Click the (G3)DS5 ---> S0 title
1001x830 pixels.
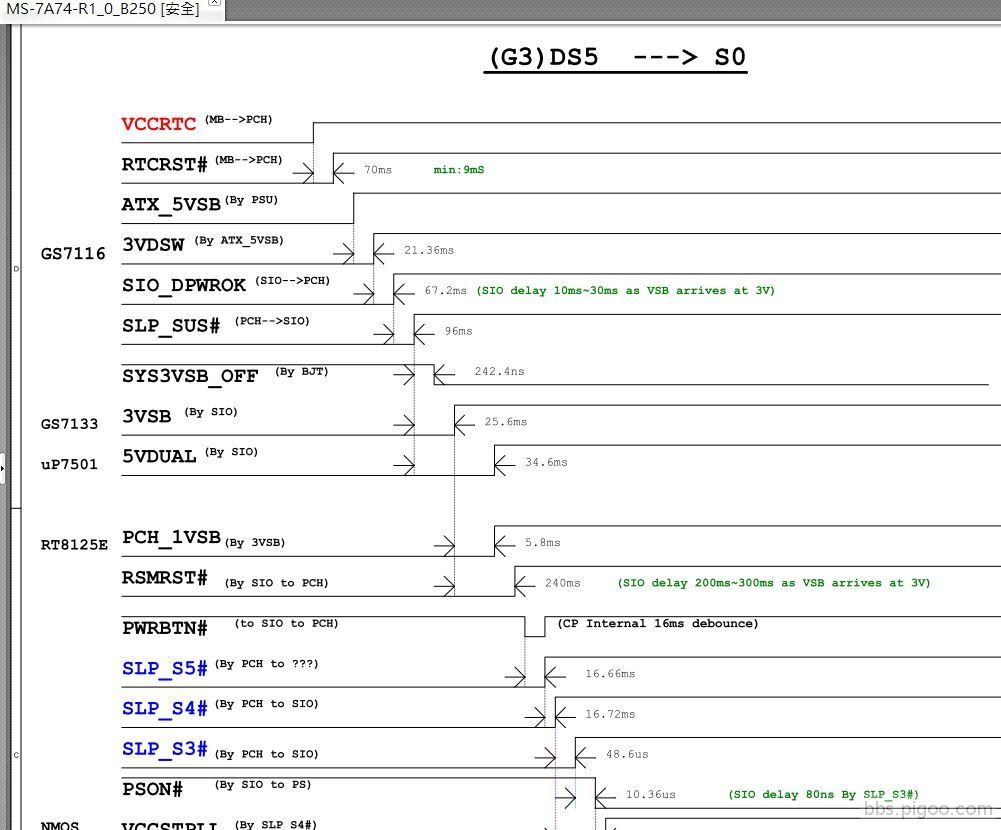click(614, 57)
